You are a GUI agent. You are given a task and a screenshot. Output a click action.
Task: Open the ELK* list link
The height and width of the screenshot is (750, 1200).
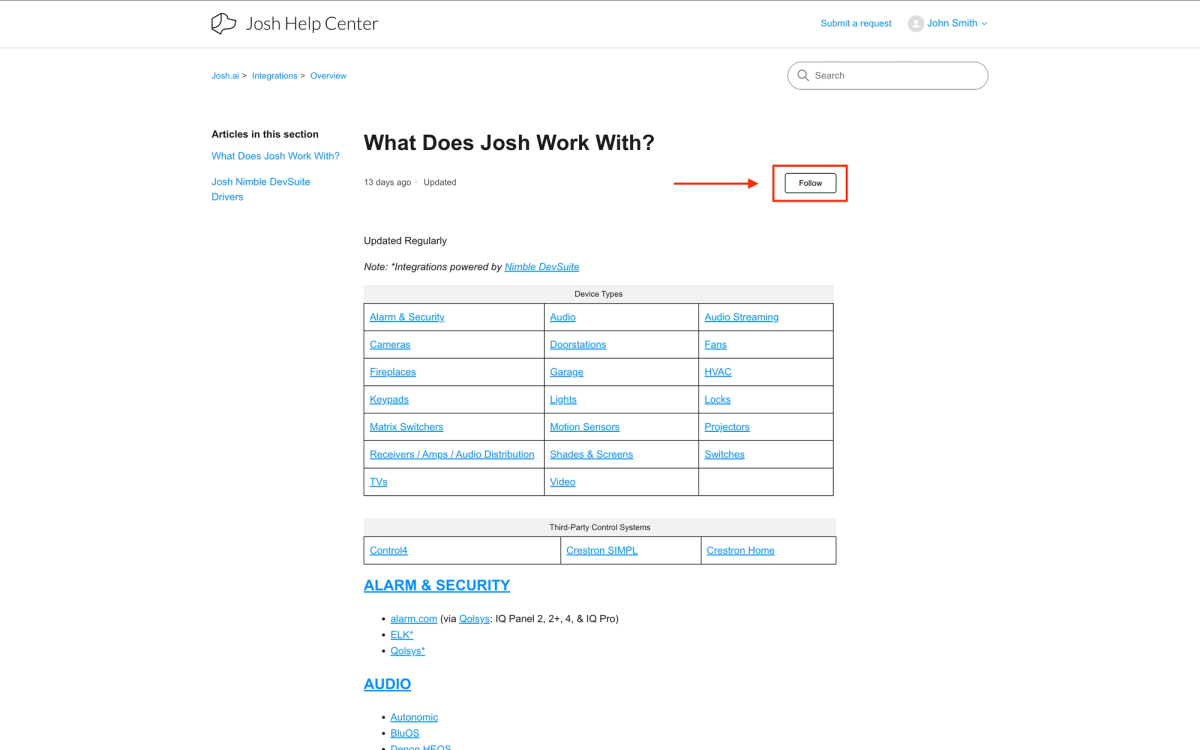tap(402, 635)
